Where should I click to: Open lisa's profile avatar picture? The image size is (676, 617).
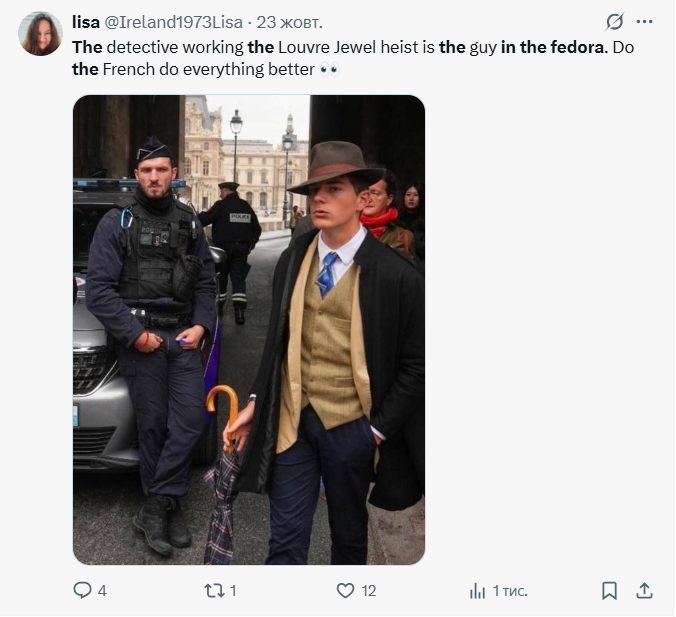coord(40,34)
